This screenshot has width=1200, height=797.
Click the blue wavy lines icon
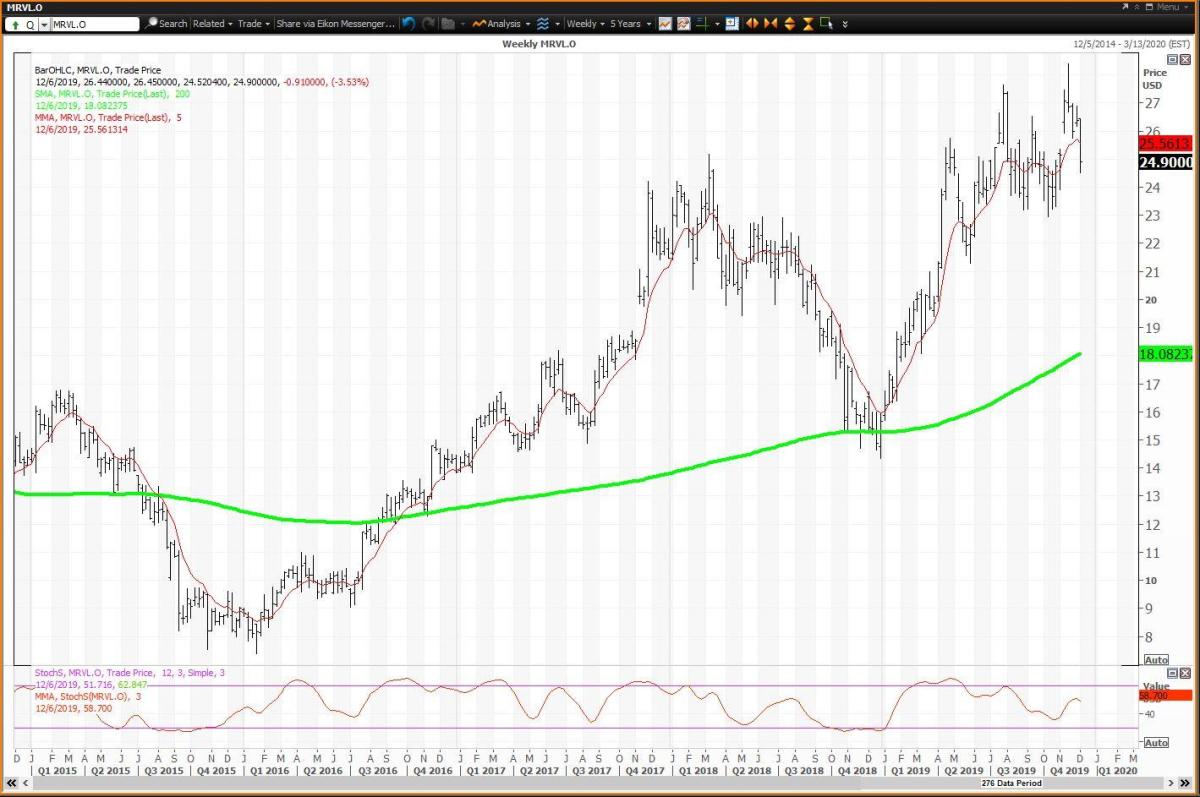point(542,23)
